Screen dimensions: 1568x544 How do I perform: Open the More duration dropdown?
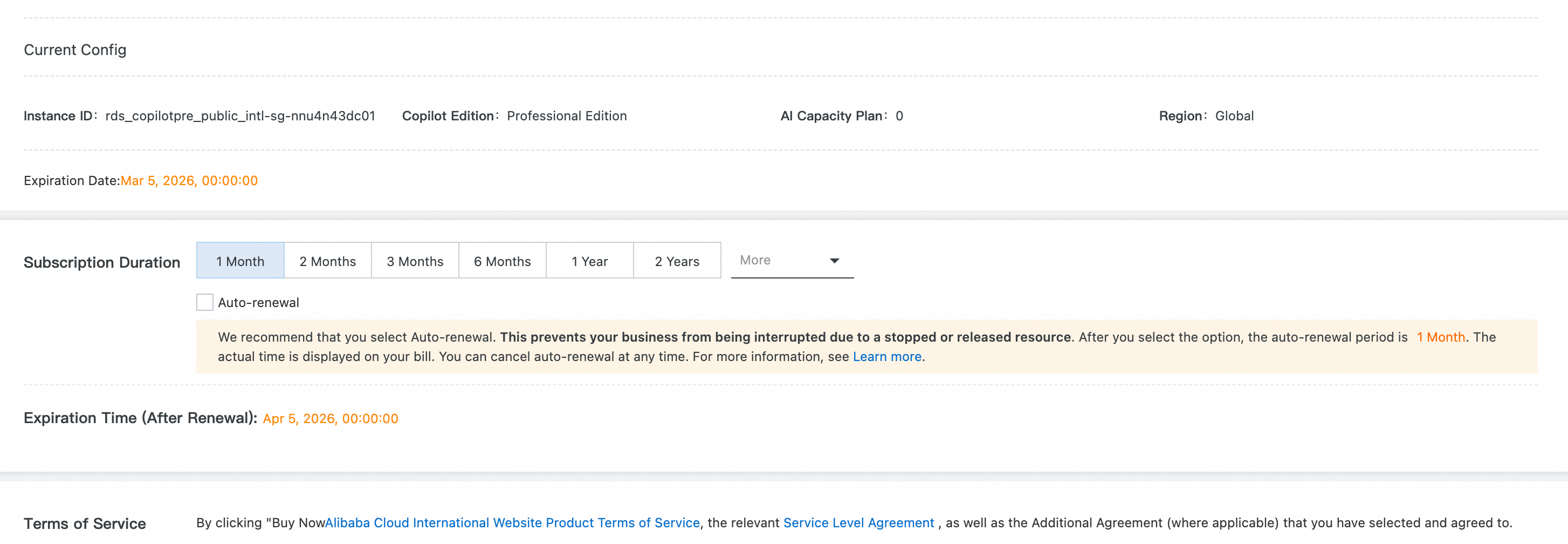point(784,261)
